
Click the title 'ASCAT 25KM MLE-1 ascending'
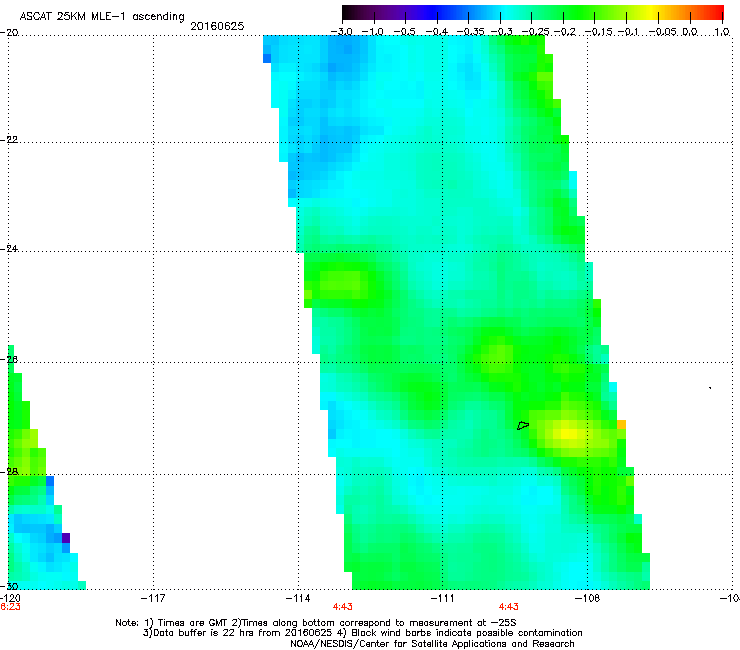pyautogui.click(x=102, y=17)
